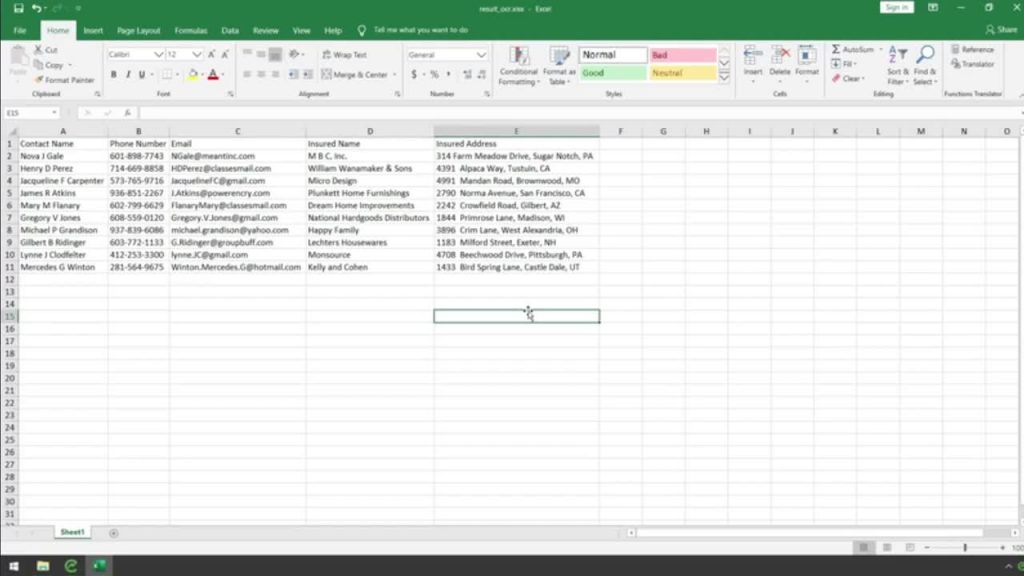Image resolution: width=1024 pixels, height=576 pixels.
Task: Open Sort & Filter
Action: click(897, 65)
